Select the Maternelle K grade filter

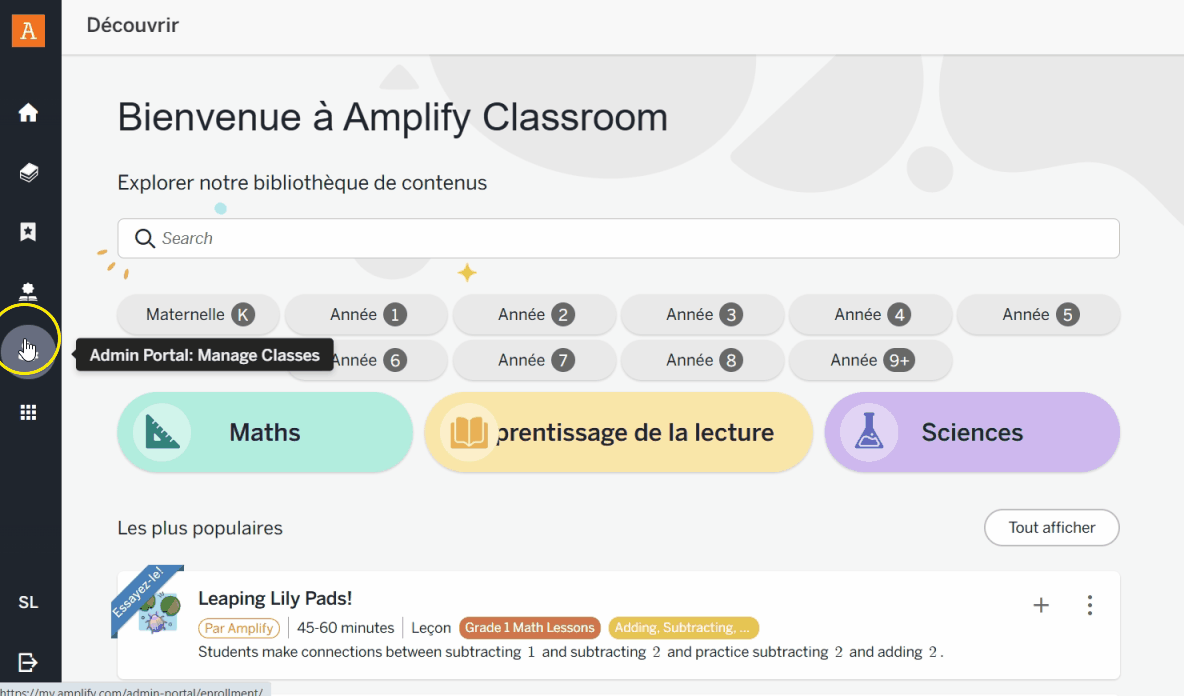tap(200, 315)
